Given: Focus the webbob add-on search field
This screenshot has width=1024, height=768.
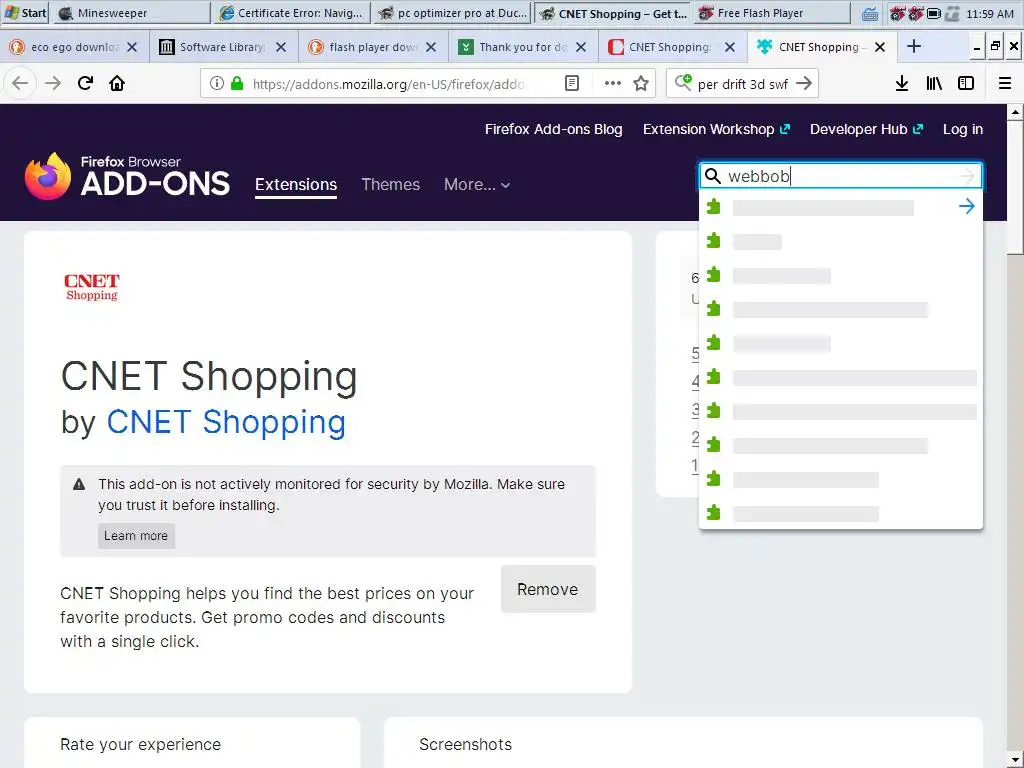Looking at the screenshot, I should pyautogui.click(x=839, y=176).
